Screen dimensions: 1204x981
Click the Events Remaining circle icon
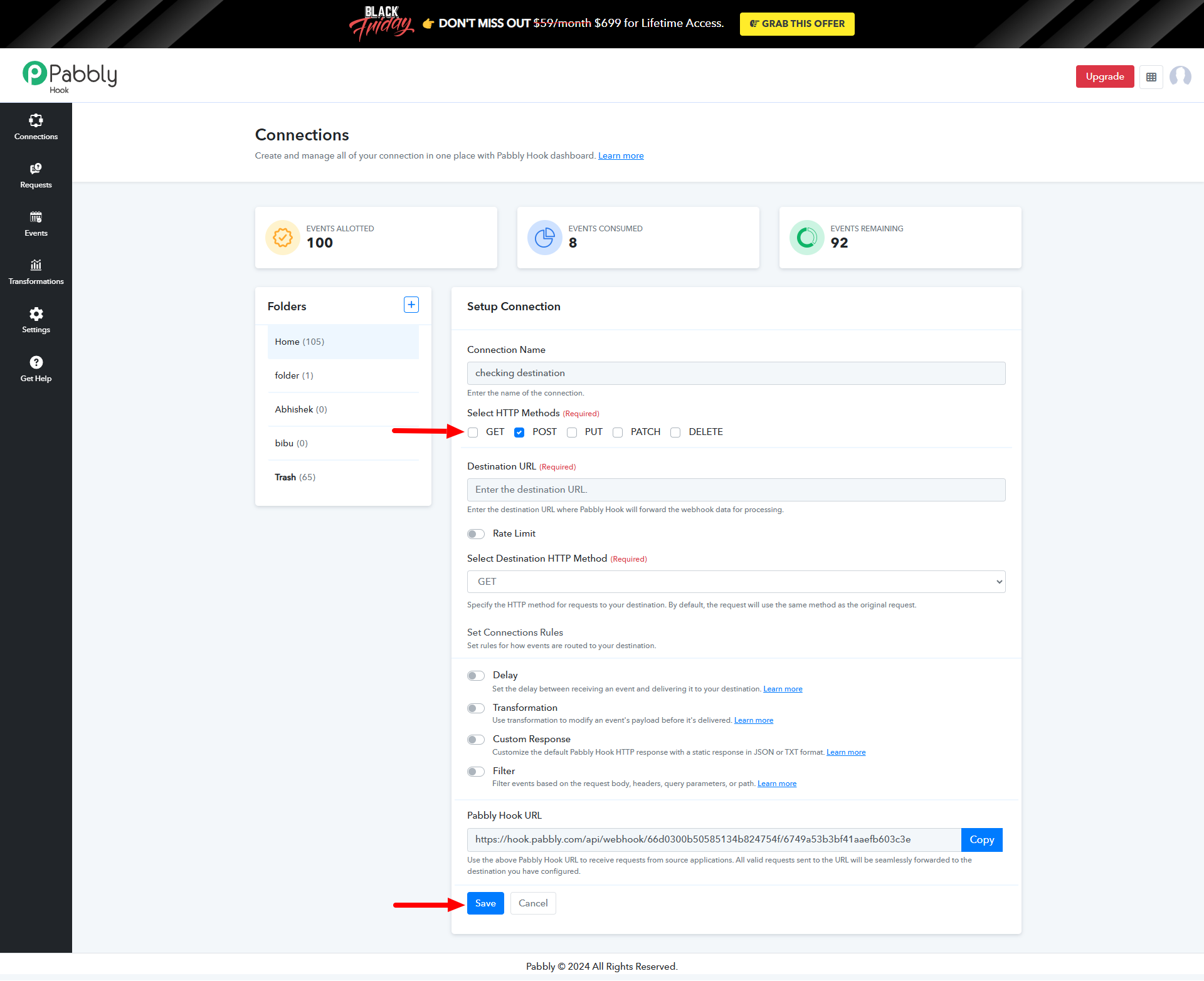(x=807, y=238)
